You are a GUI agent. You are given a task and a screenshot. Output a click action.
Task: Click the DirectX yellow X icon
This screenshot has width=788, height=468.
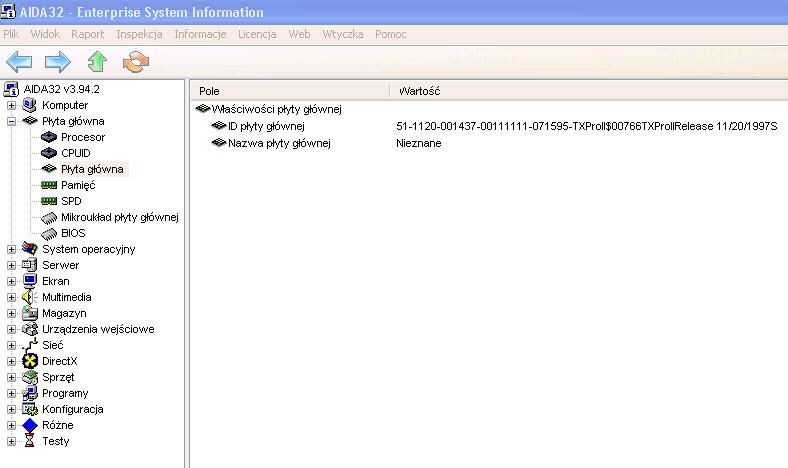pos(30,361)
